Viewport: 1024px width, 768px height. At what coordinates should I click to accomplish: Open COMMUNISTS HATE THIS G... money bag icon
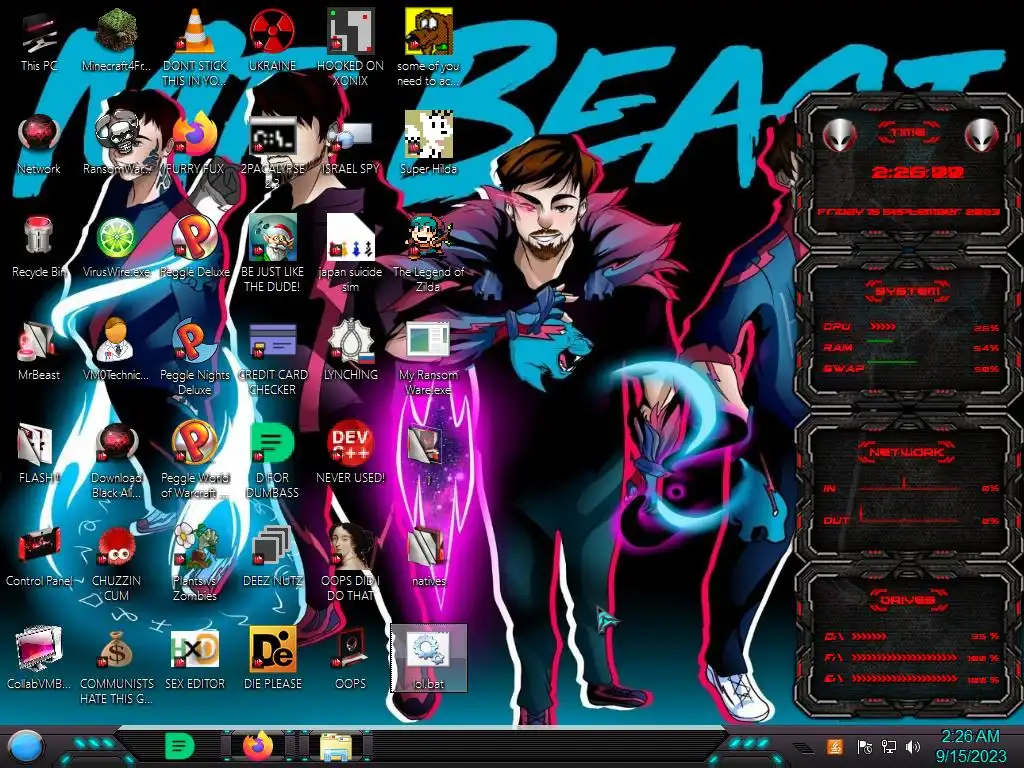coord(116,666)
